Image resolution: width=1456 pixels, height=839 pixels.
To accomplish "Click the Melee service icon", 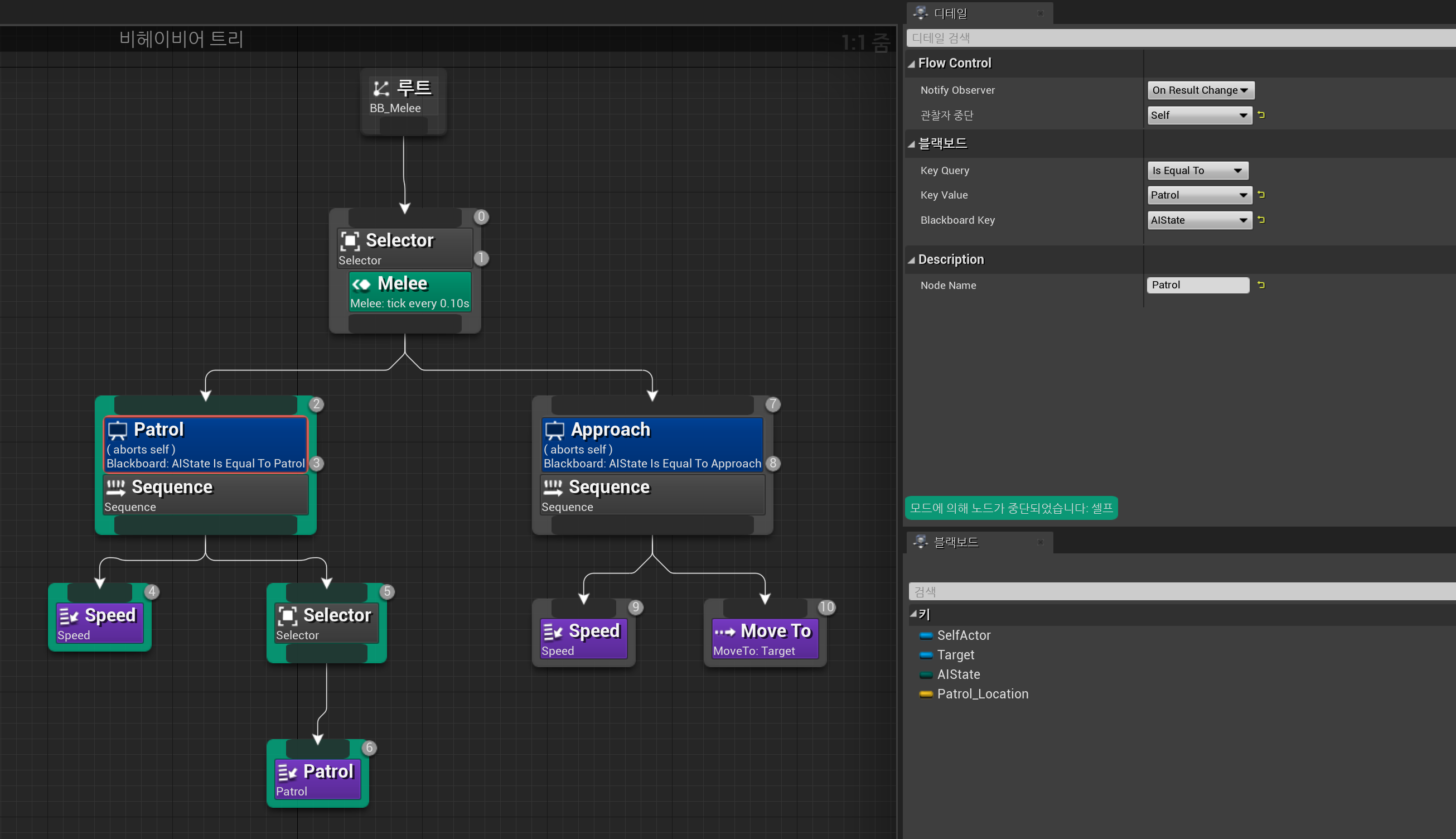I will pos(362,284).
